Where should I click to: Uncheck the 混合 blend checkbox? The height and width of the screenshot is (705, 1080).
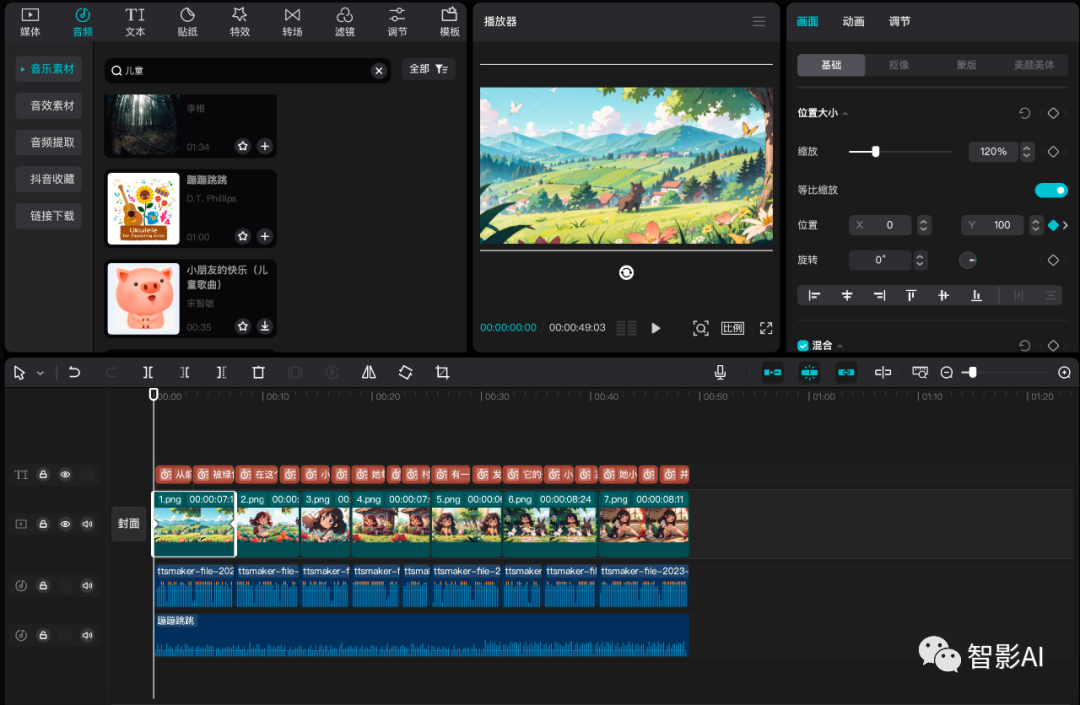click(801, 344)
